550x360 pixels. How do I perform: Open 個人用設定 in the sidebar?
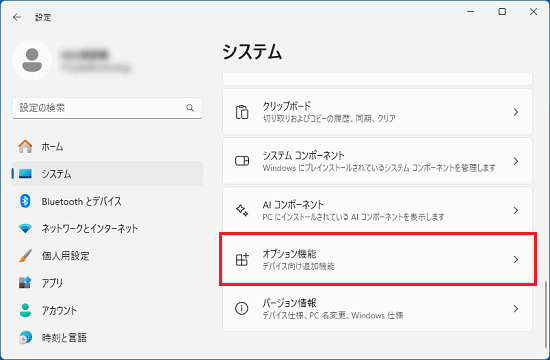click(107, 256)
